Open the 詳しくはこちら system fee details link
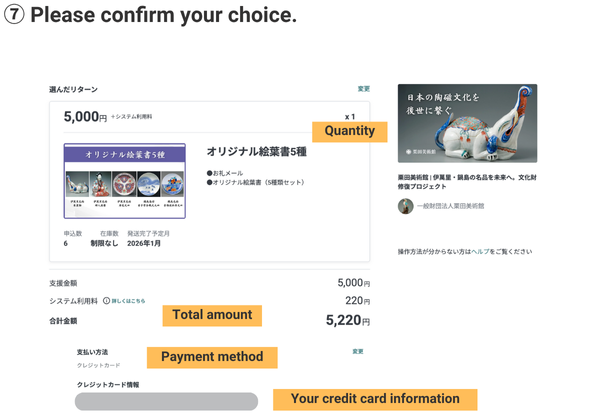The width and height of the screenshot is (600, 414). coord(128,300)
